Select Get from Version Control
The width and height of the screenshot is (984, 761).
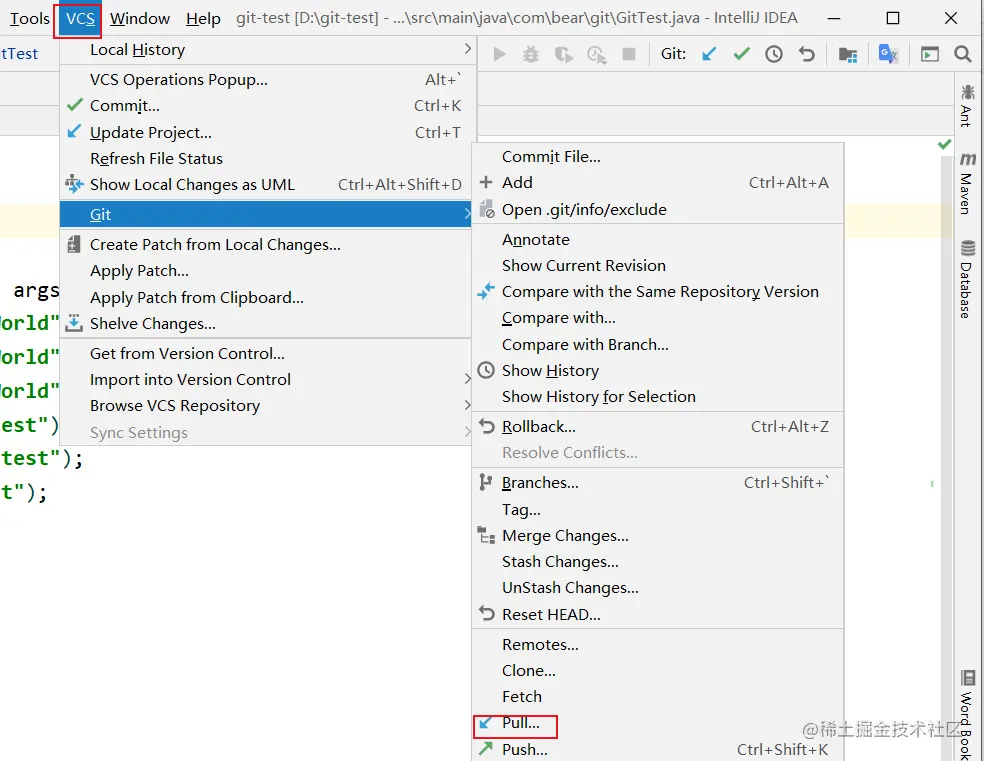265,354
